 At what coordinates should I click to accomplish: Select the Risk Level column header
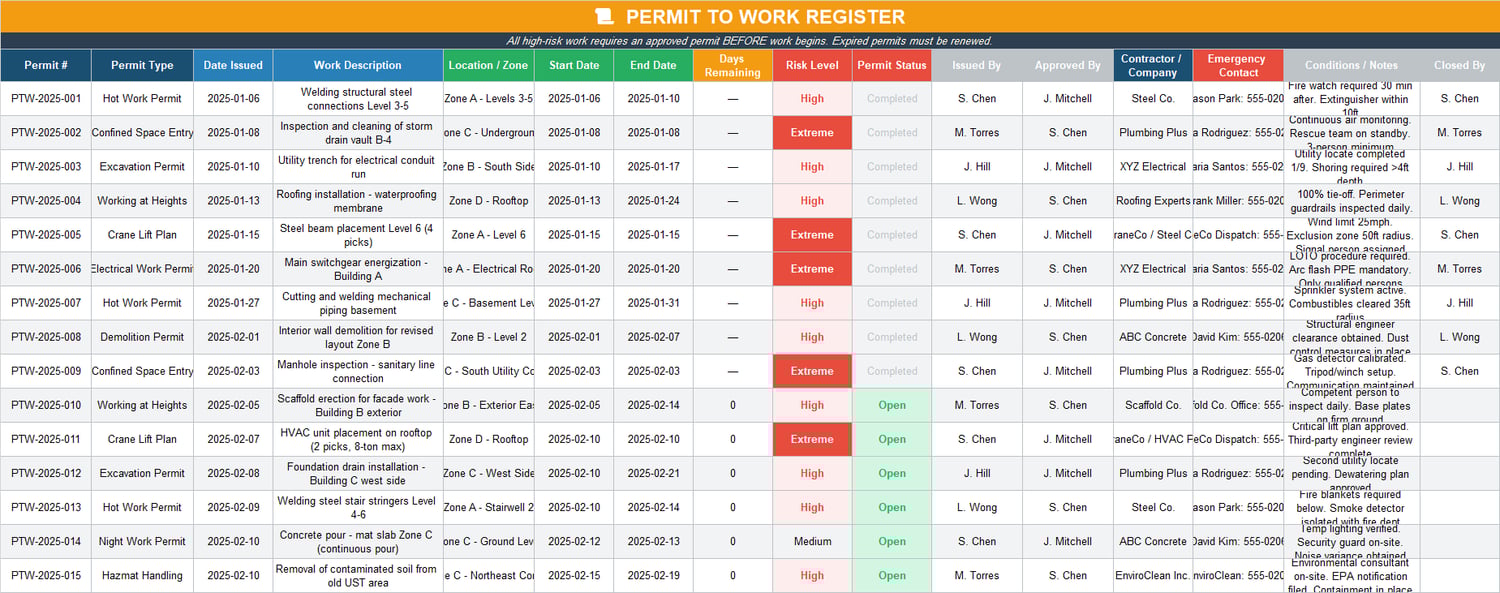pos(812,64)
